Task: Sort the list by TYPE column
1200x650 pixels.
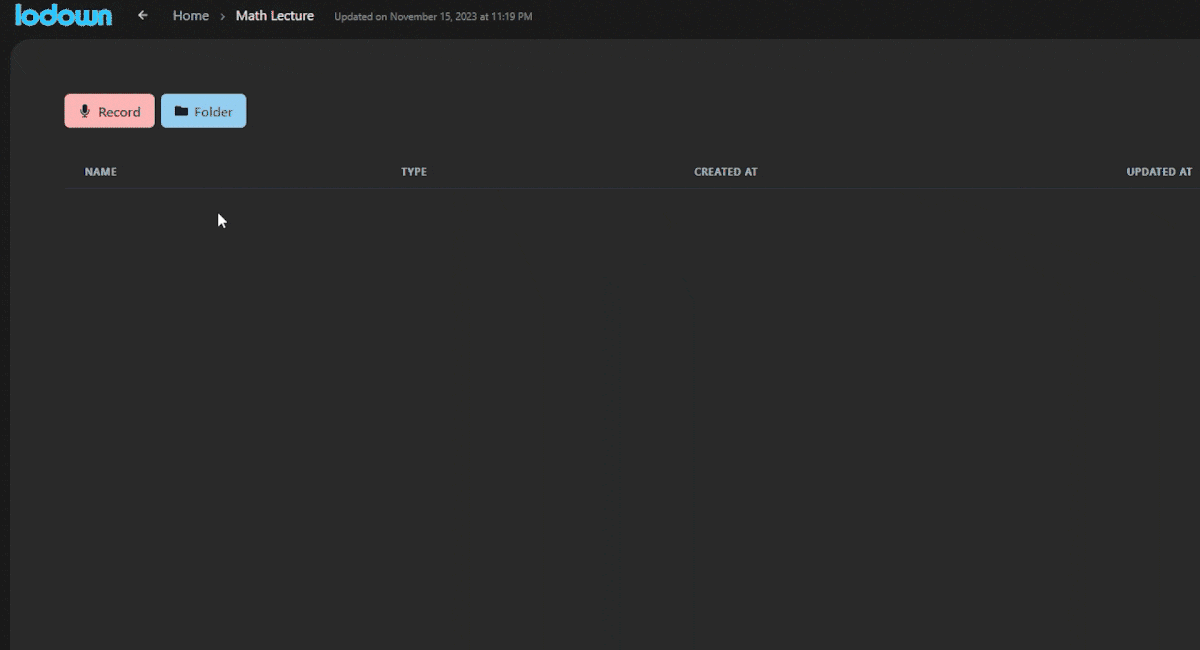Action: click(x=413, y=172)
